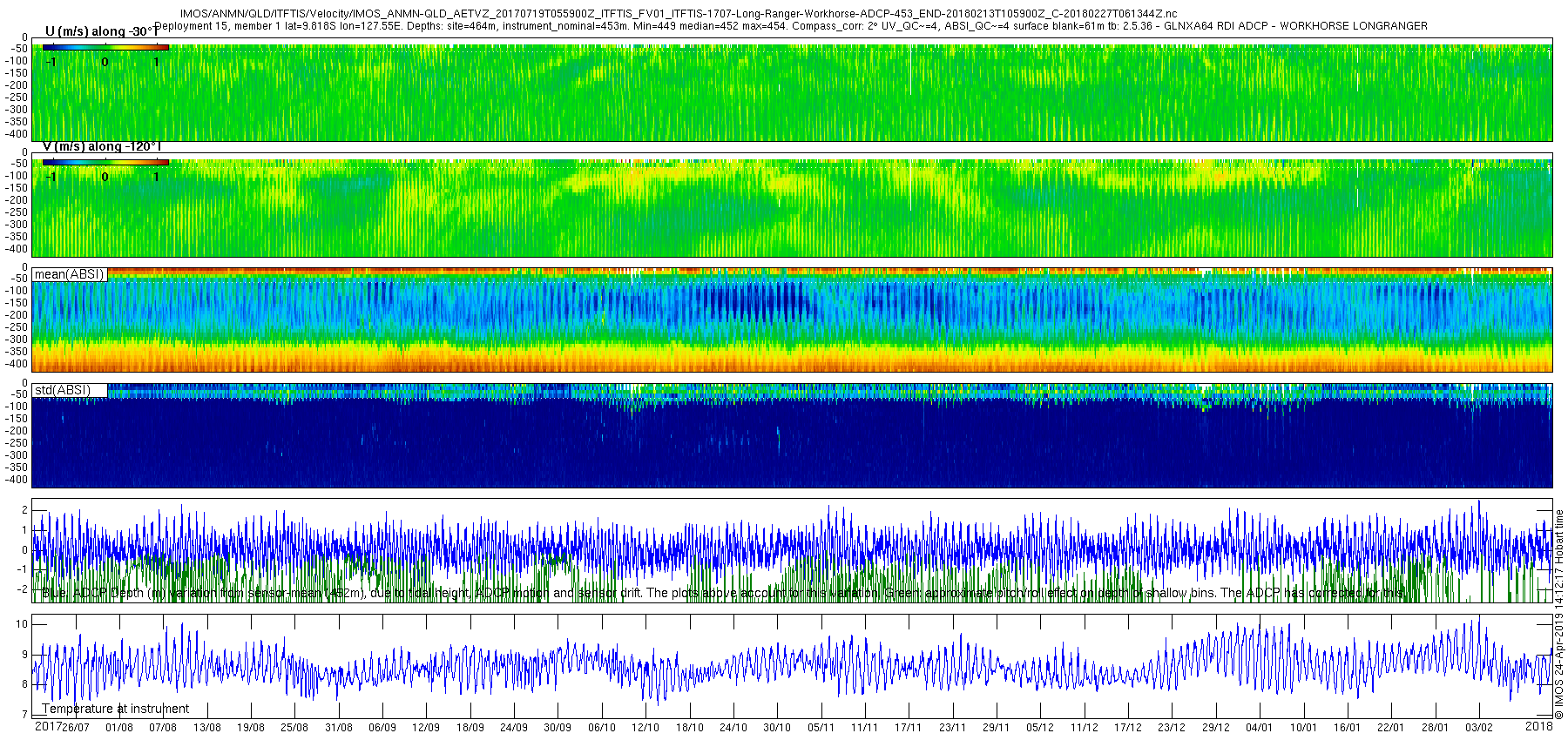
Task: Click the V velocity colorbar
Action: tap(105, 162)
